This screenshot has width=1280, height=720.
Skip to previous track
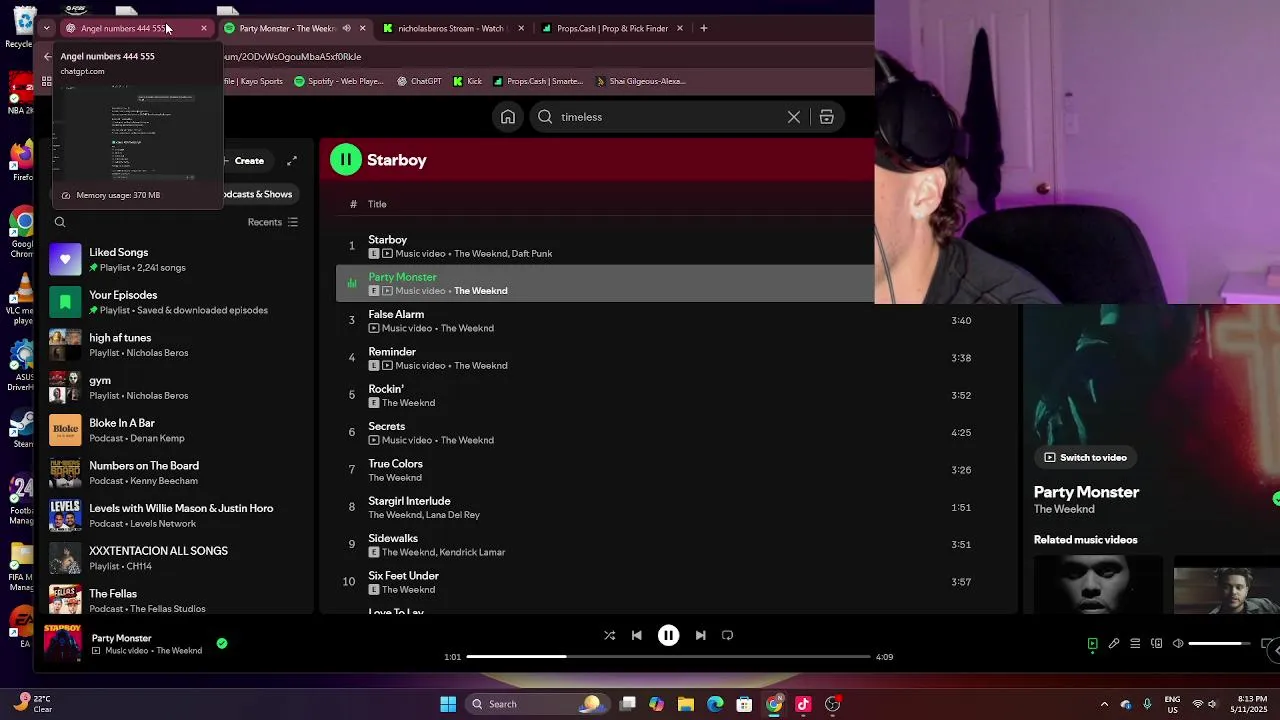click(x=637, y=635)
